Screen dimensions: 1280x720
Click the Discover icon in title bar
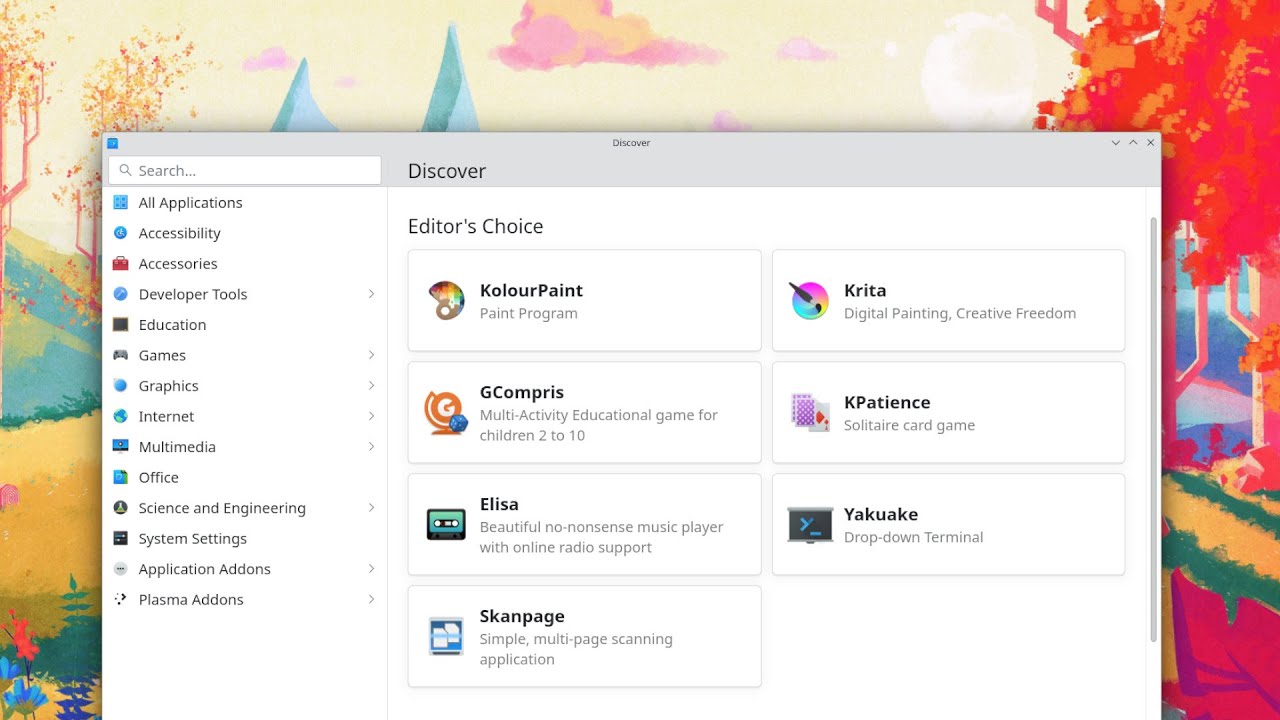pyautogui.click(x=113, y=143)
